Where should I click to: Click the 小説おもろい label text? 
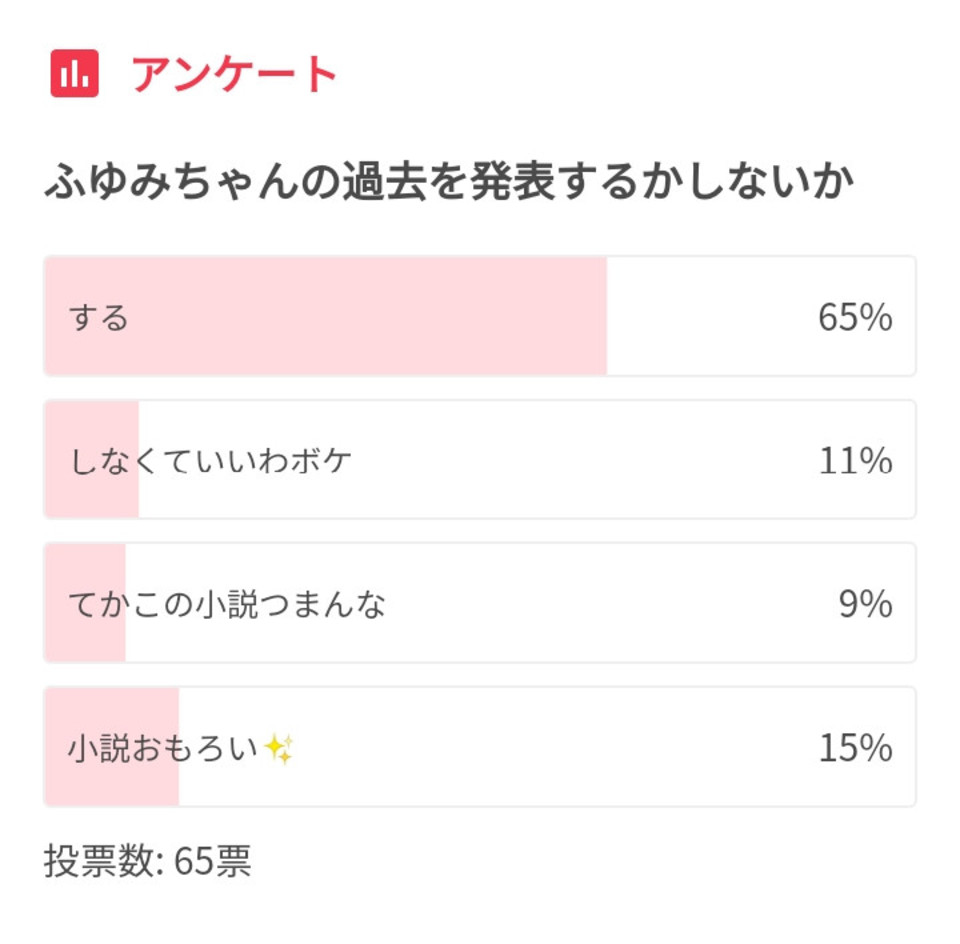click(x=163, y=748)
